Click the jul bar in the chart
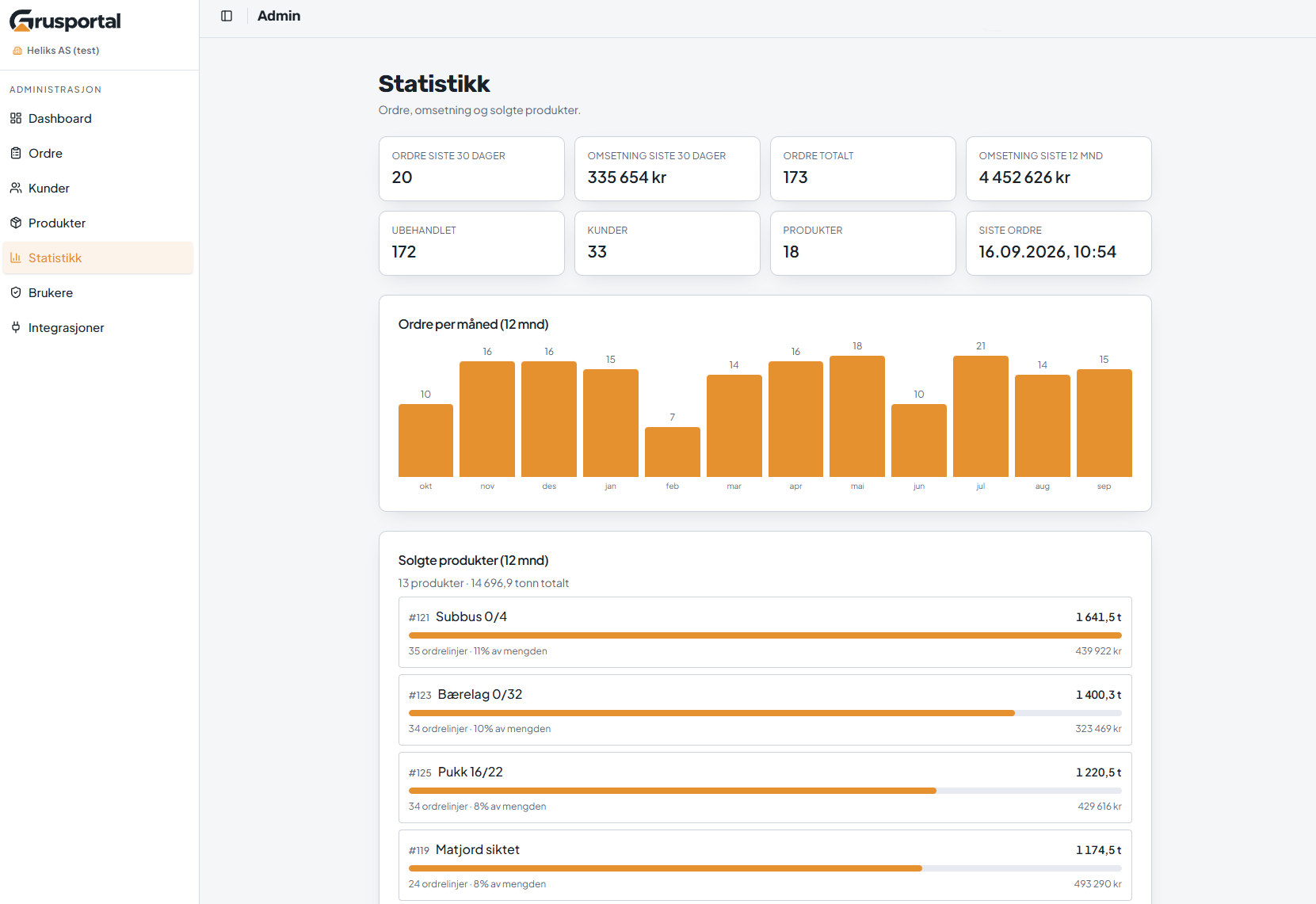Viewport: 1316px width, 904px height. tap(981, 417)
